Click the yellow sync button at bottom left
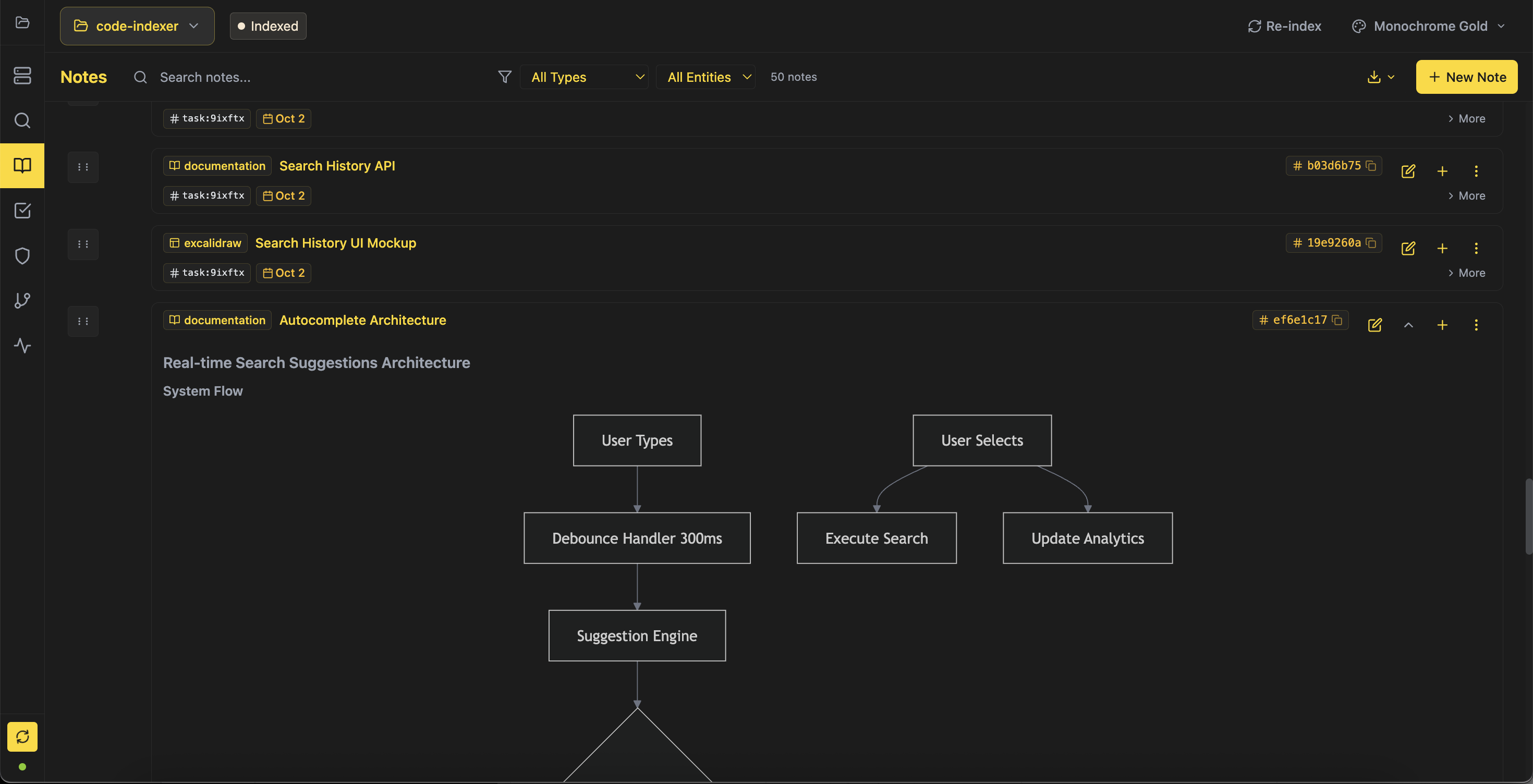The image size is (1533, 784). coord(22,737)
